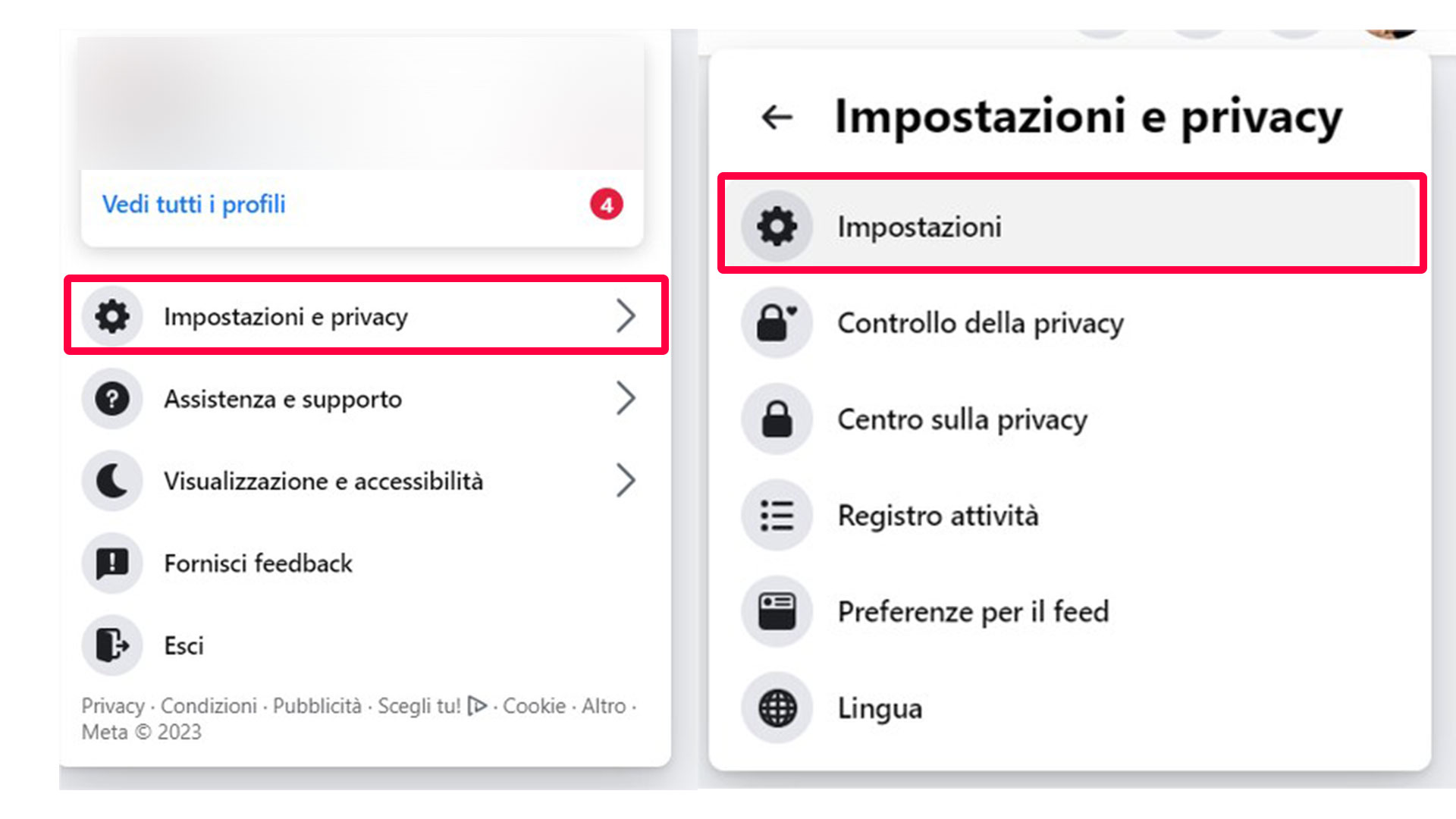Click the Registro attività list icon
The height and width of the screenshot is (819, 1456).
coord(776,514)
